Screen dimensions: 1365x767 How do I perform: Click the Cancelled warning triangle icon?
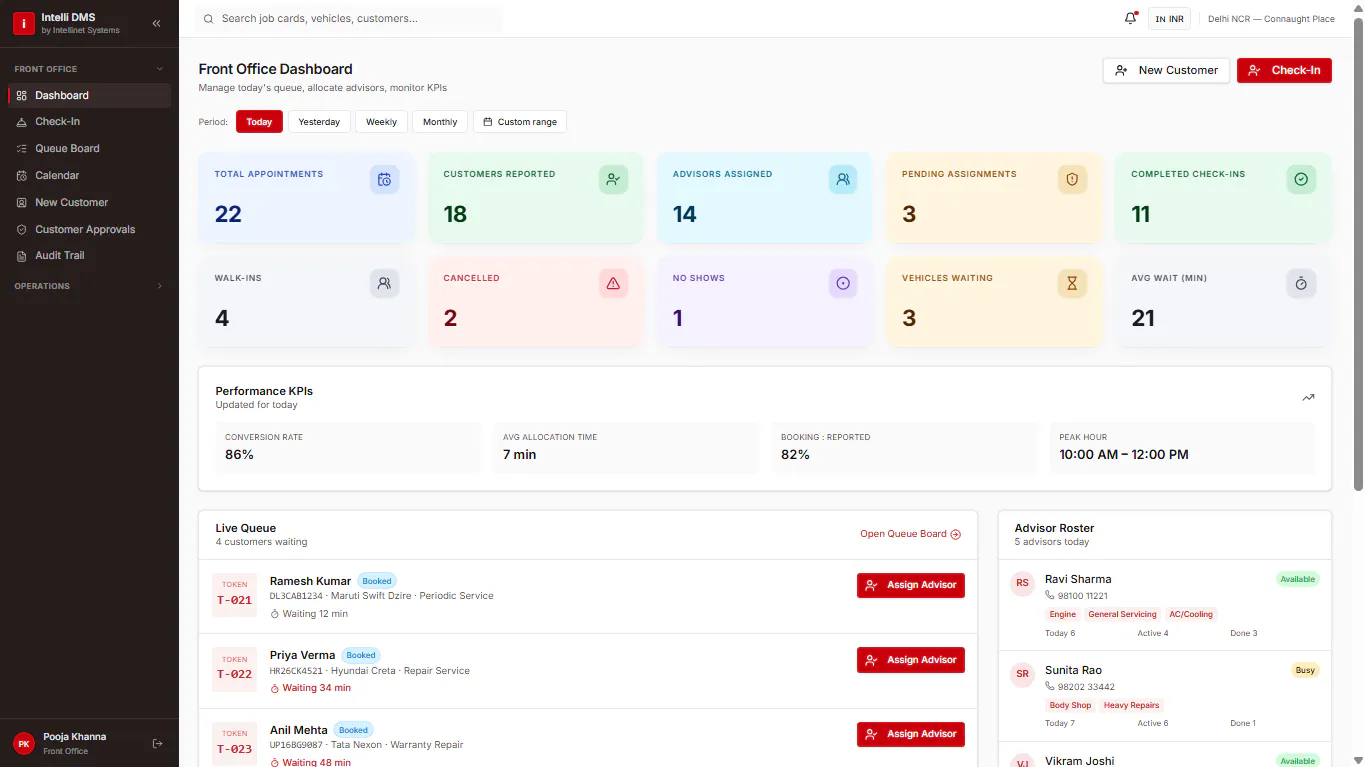pyautogui.click(x=613, y=284)
